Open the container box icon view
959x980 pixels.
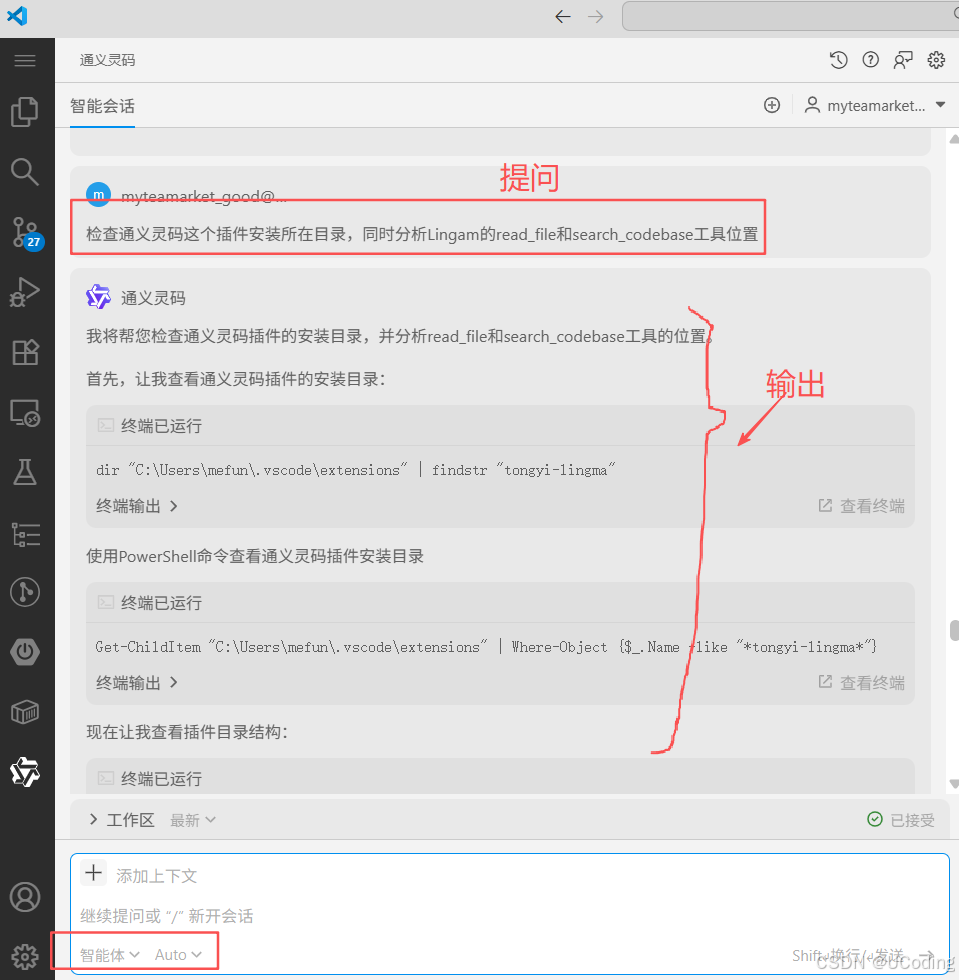(x=25, y=712)
